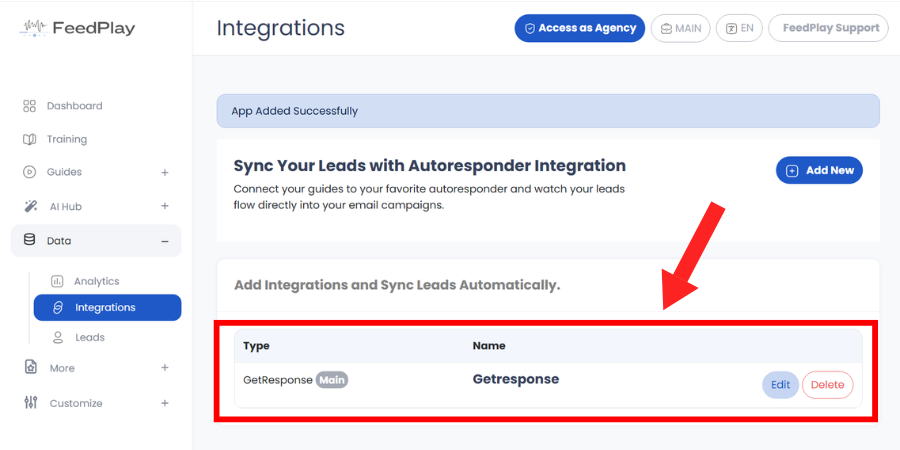The height and width of the screenshot is (450, 900).
Task: Delete the Getresponse integration
Action: [x=828, y=385]
